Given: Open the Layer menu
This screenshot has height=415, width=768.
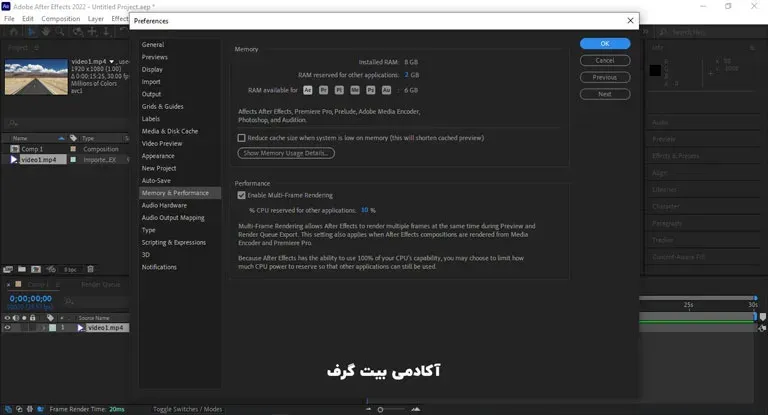Looking at the screenshot, I should pos(96,19).
